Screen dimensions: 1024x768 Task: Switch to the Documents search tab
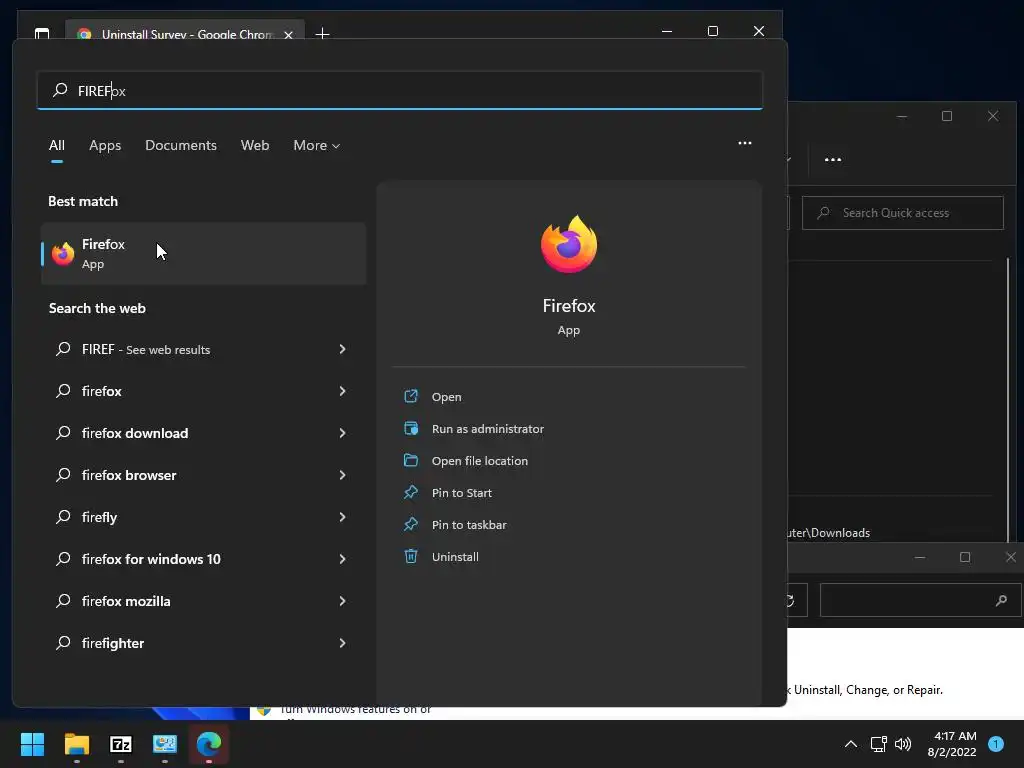coord(181,145)
